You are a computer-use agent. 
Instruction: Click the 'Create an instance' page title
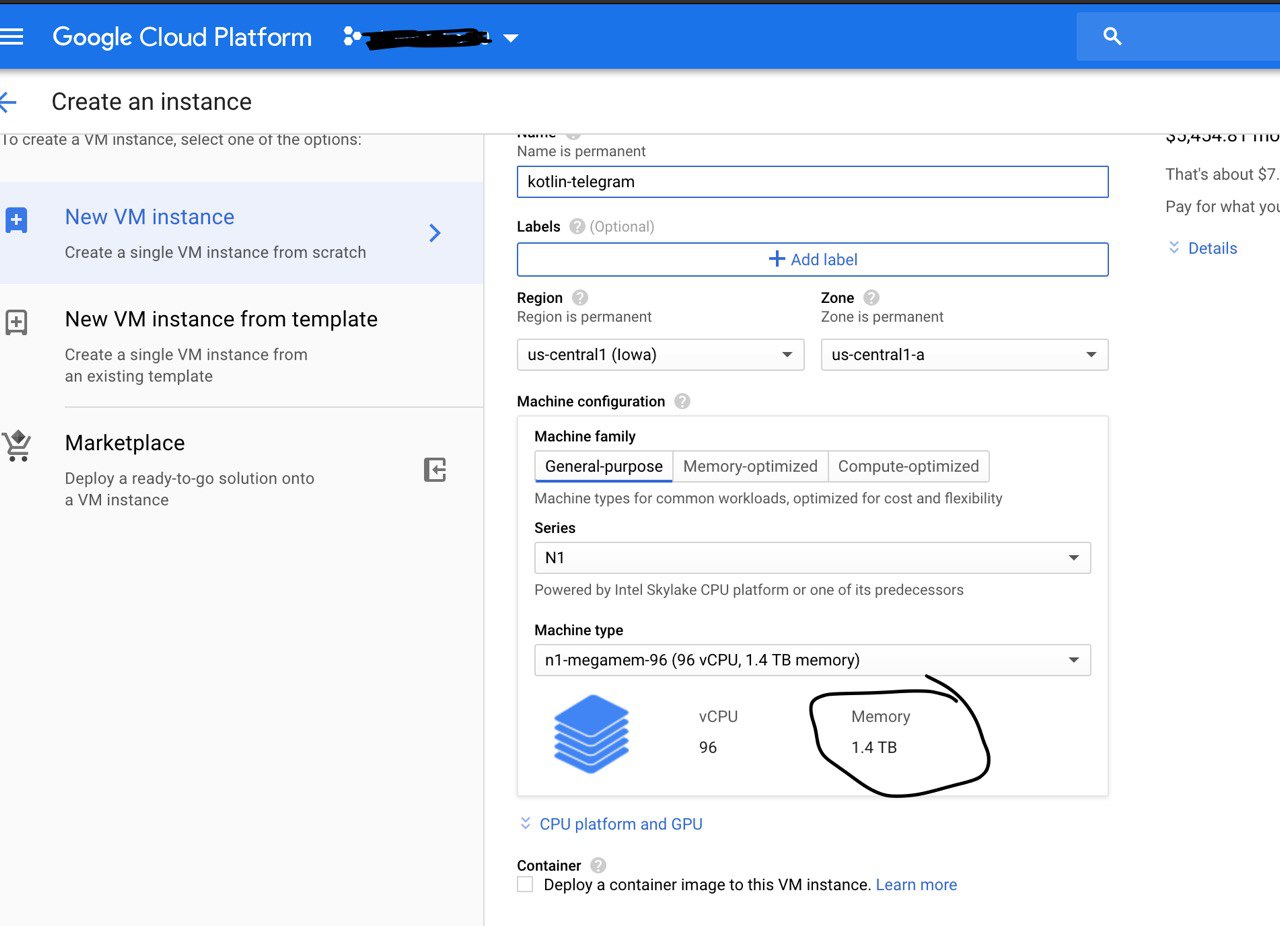point(151,102)
